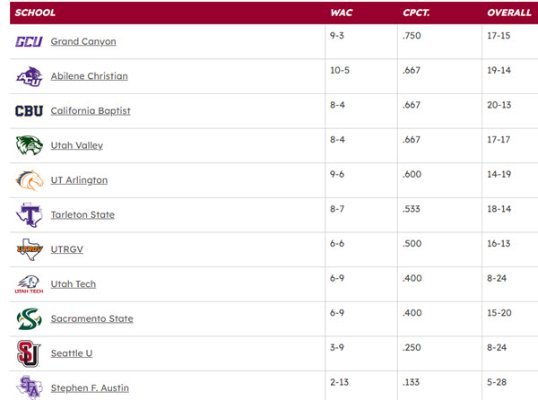Visit the Tarleton State link

coord(83,215)
